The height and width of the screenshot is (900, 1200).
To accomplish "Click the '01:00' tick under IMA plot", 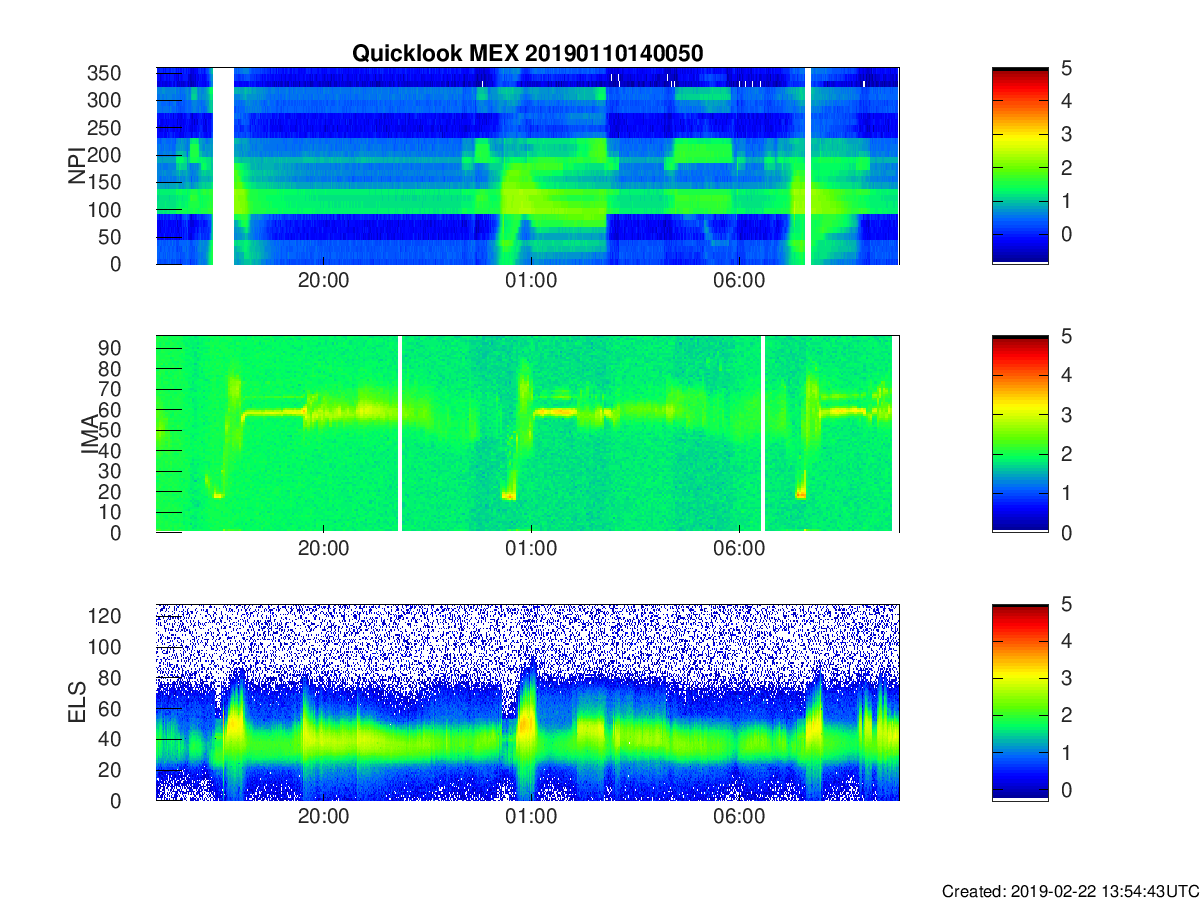I will (531, 549).
